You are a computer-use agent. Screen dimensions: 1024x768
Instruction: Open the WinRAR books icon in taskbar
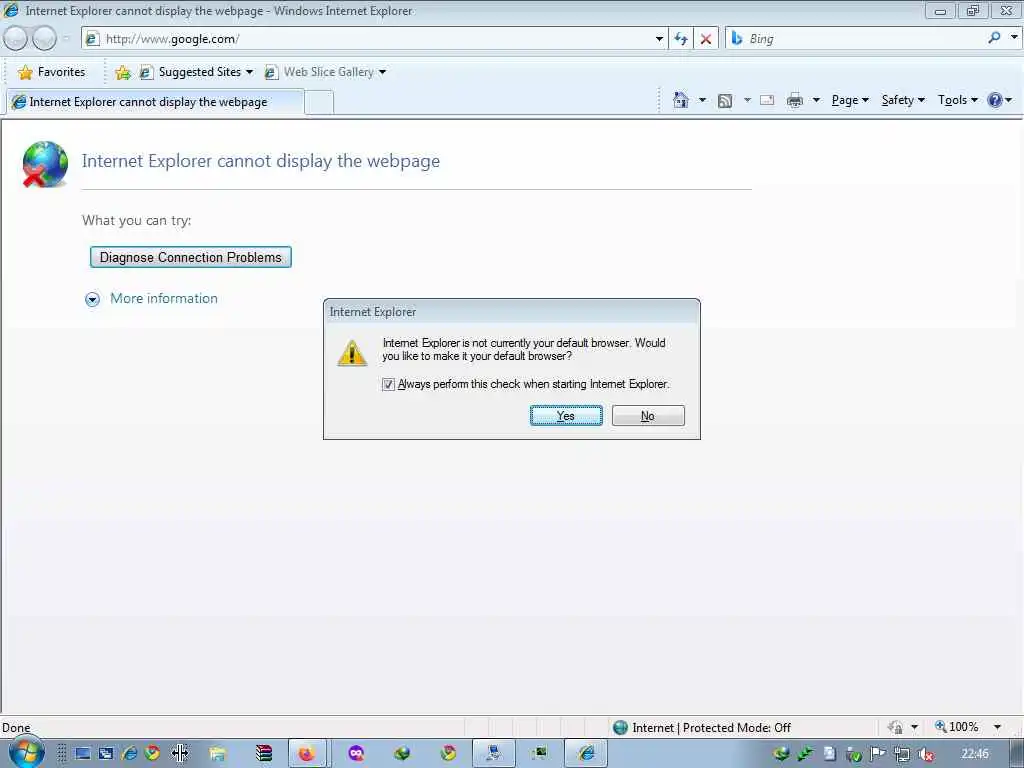point(264,754)
